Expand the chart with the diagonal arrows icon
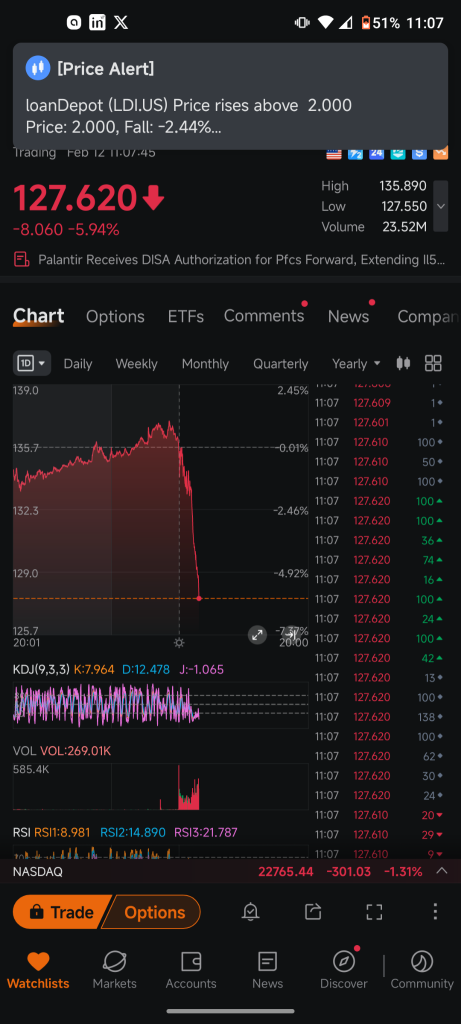 pos(257,634)
